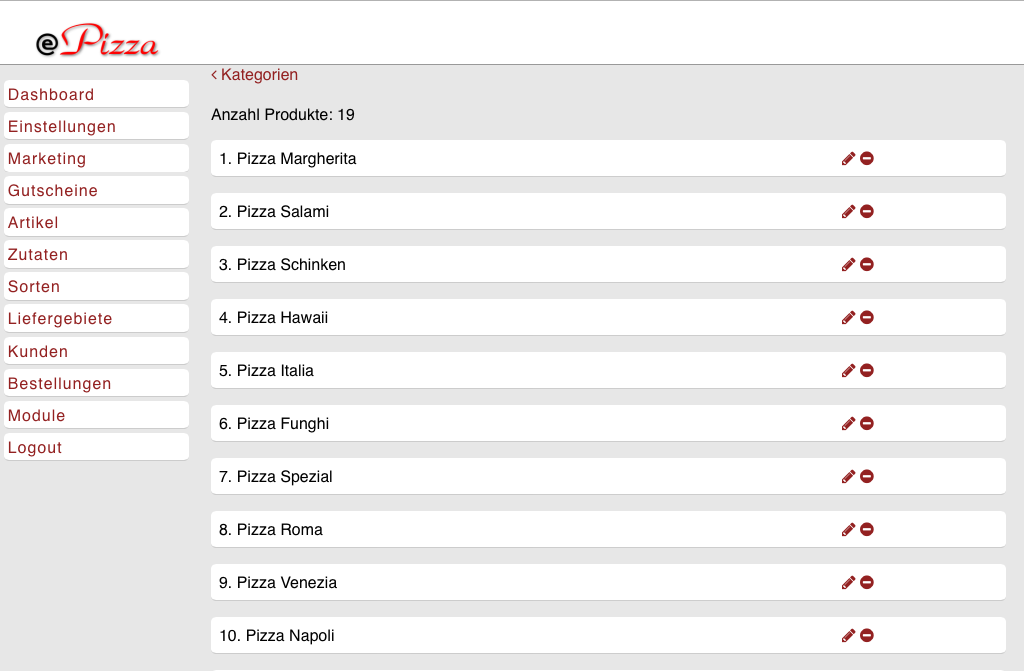
Task: Edit Pizza Margherita with pencil icon
Action: point(848,158)
